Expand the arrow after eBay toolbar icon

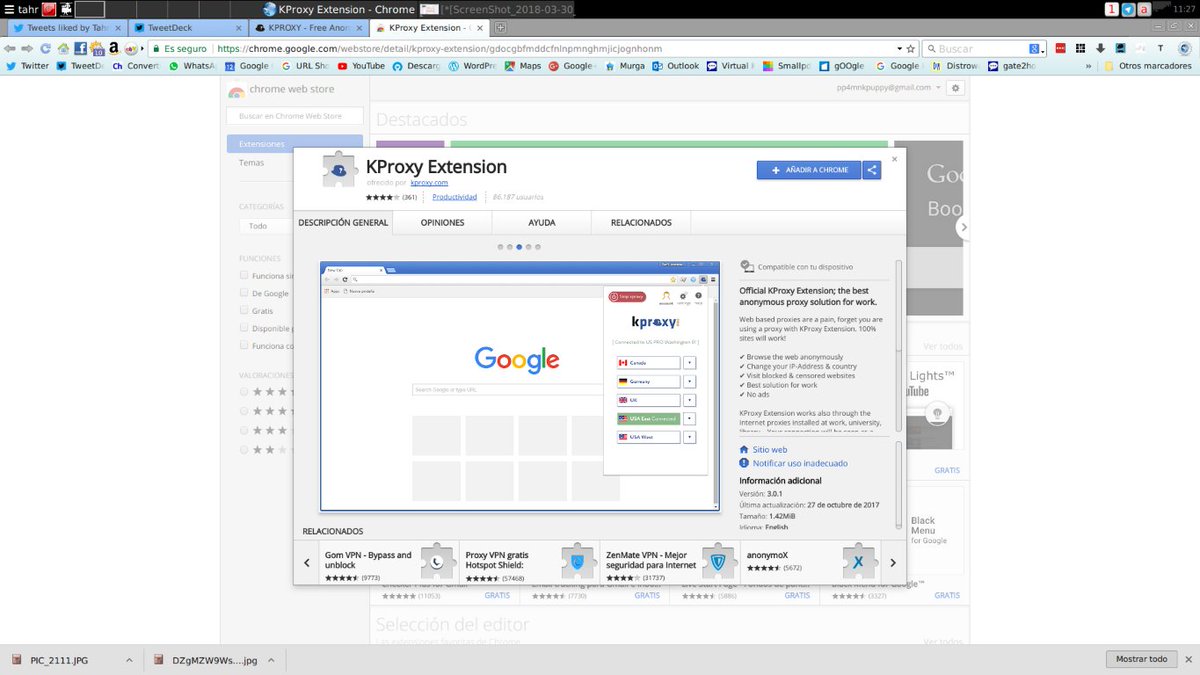[142, 48]
